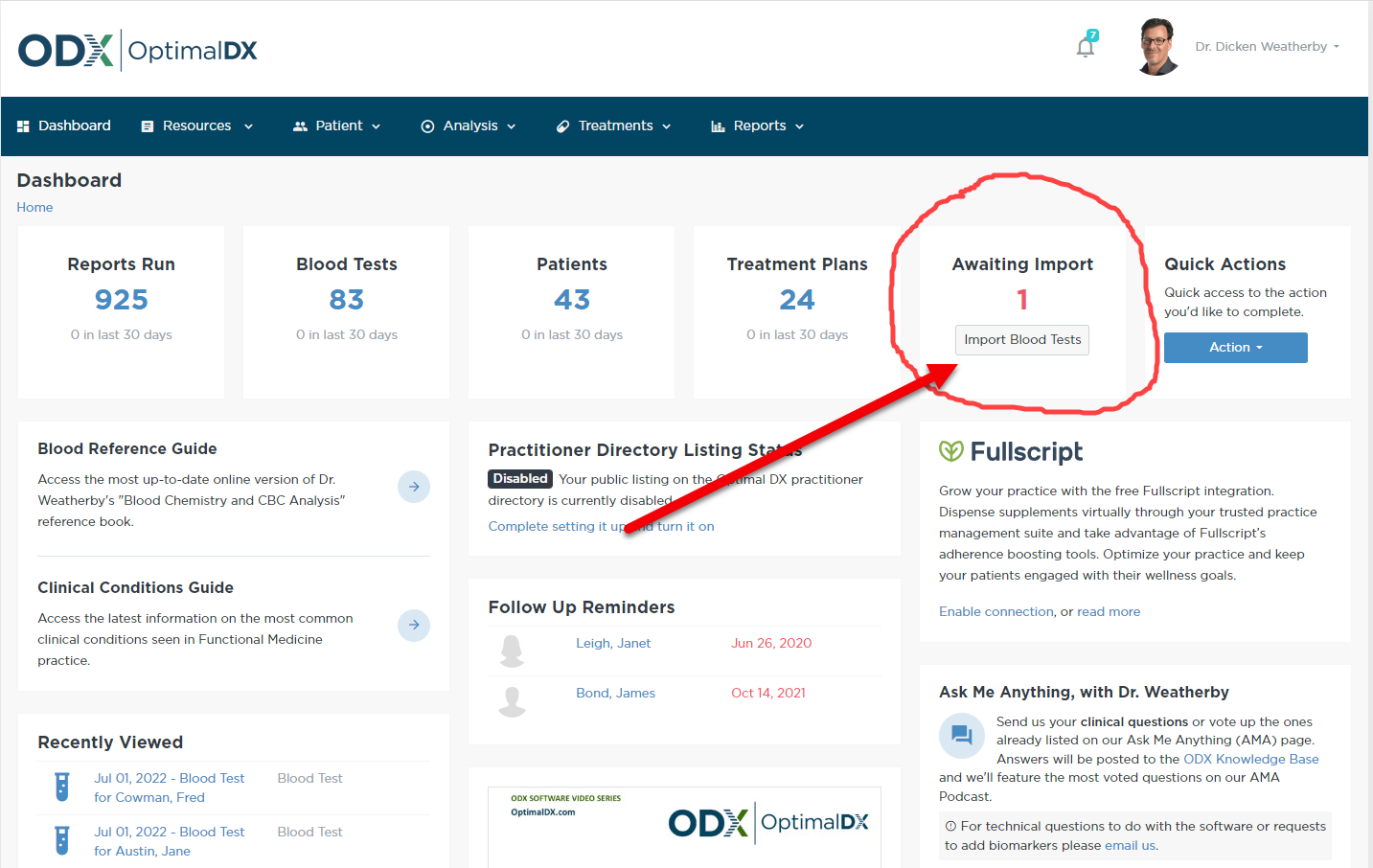
Task: Click the Quick Actions heading
Action: pos(1224,264)
